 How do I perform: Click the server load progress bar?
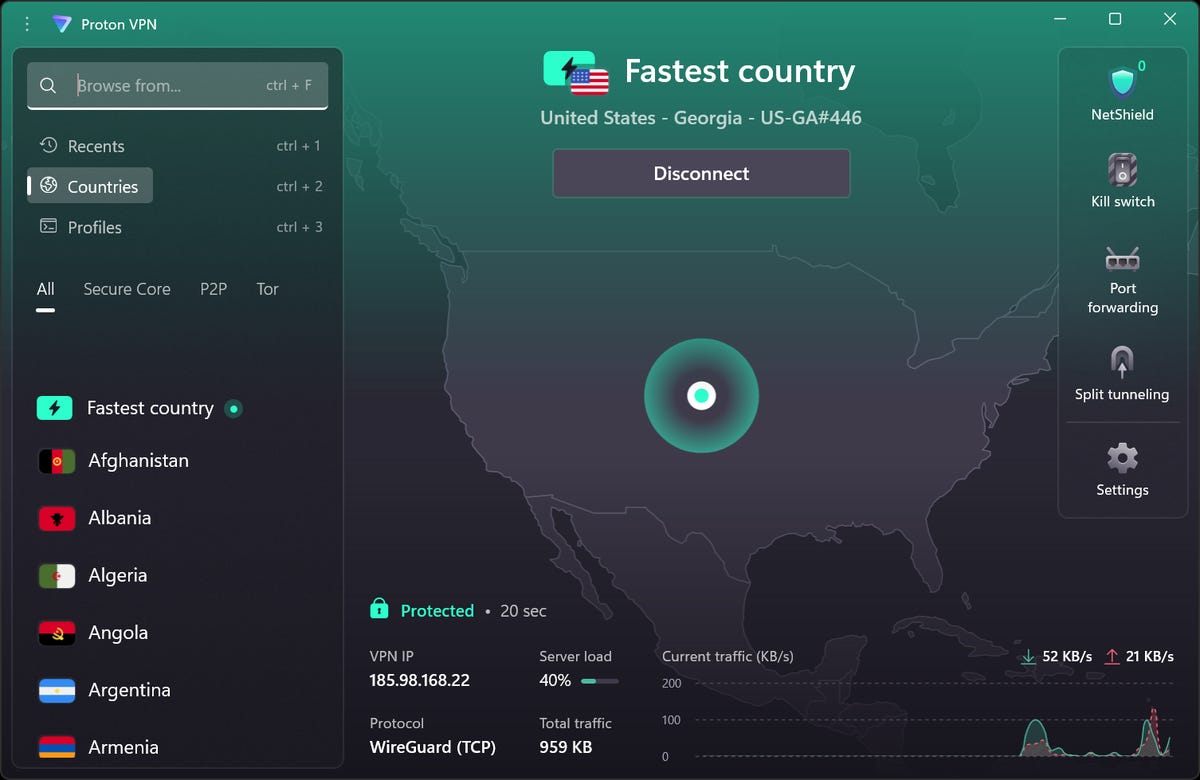(600, 681)
